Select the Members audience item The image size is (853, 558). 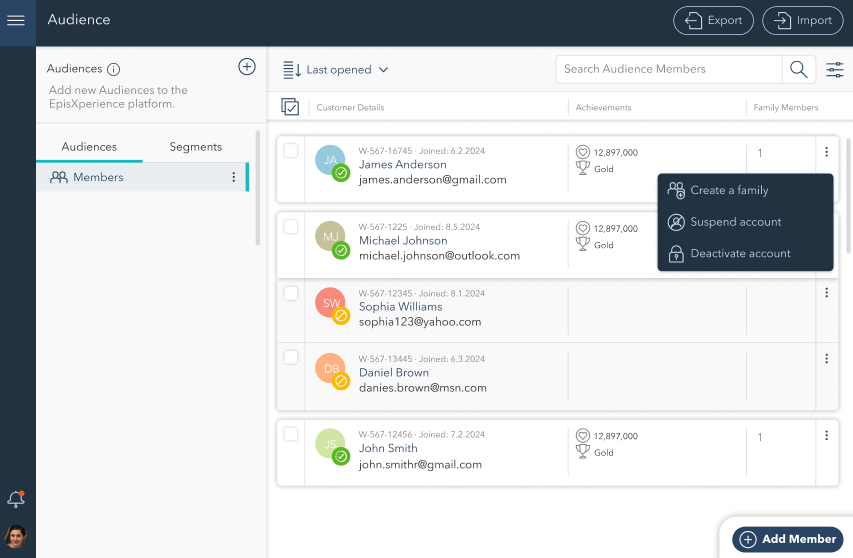143,177
